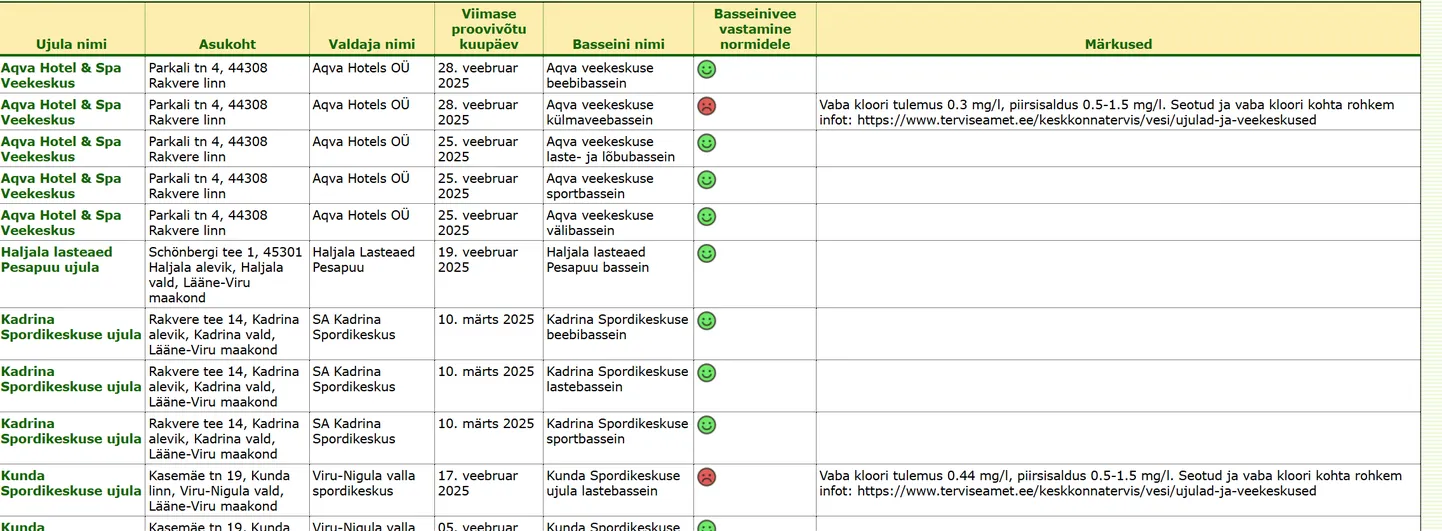
Task: Select 28. veebruar 2025 date in beebibassein row
Action: (x=488, y=75)
